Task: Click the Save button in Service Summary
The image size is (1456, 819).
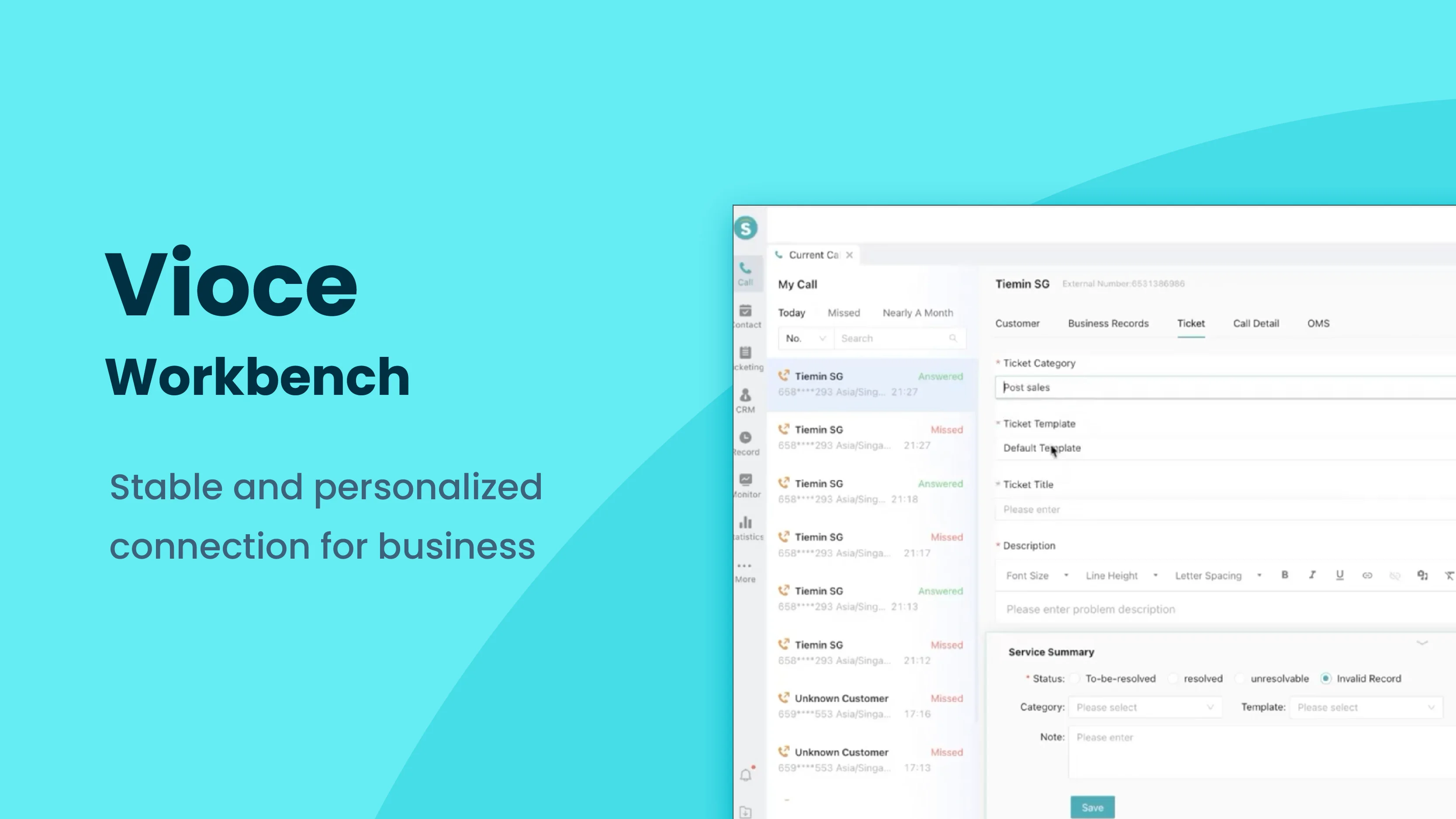Action: click(1092, 807)
